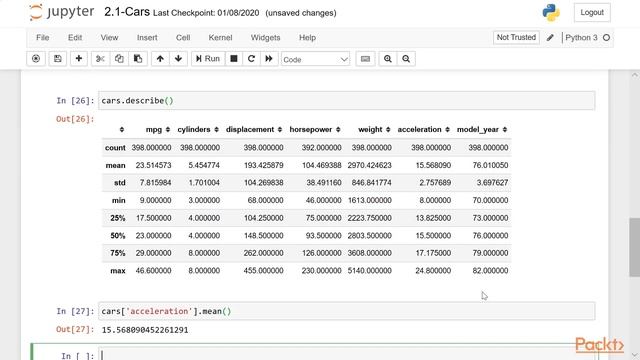Open the View menu
Viewport: 640px width, 360px height.
coord(109,38)
